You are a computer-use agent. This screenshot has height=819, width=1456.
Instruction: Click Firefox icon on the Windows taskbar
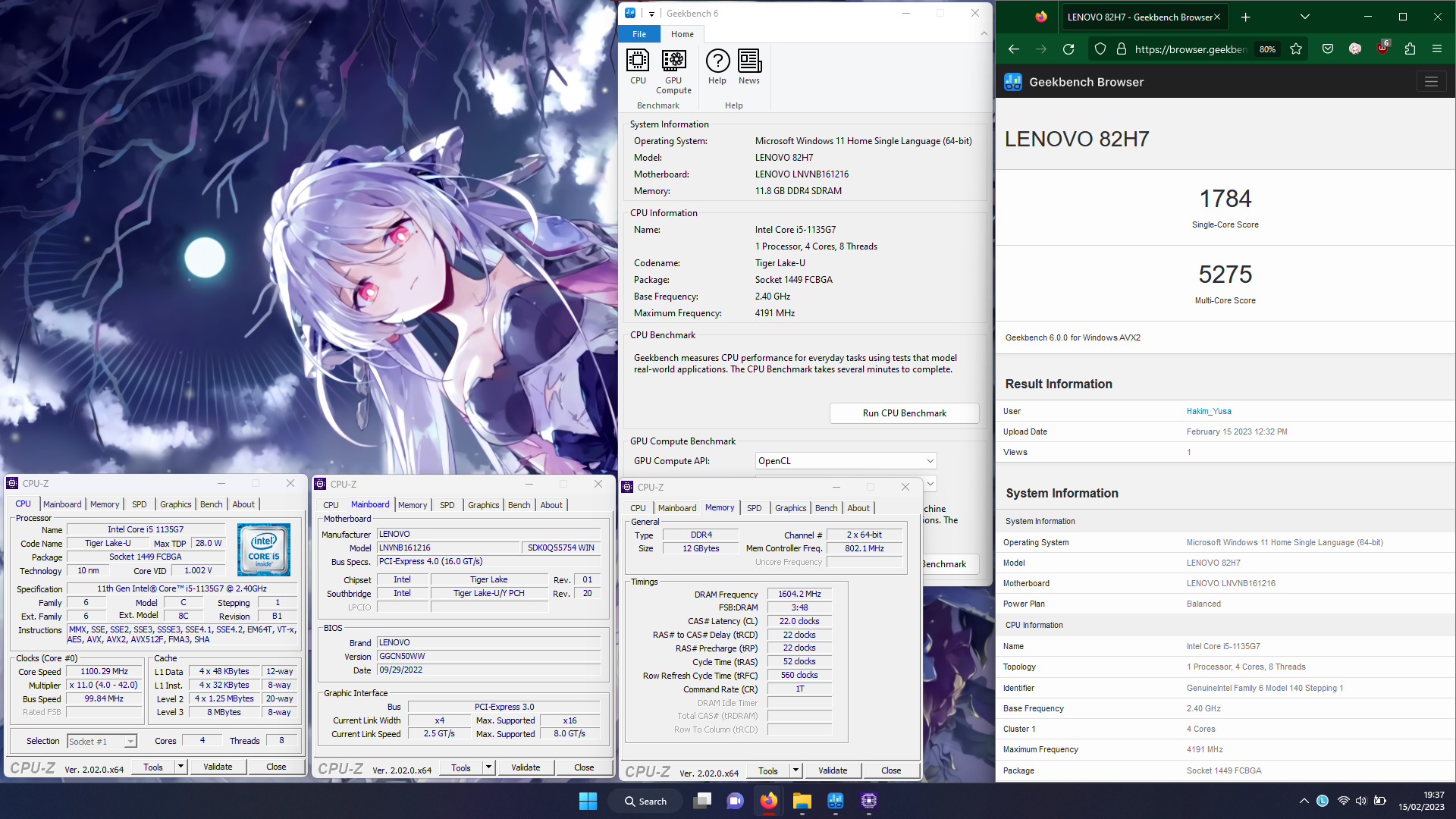(769, 801)
